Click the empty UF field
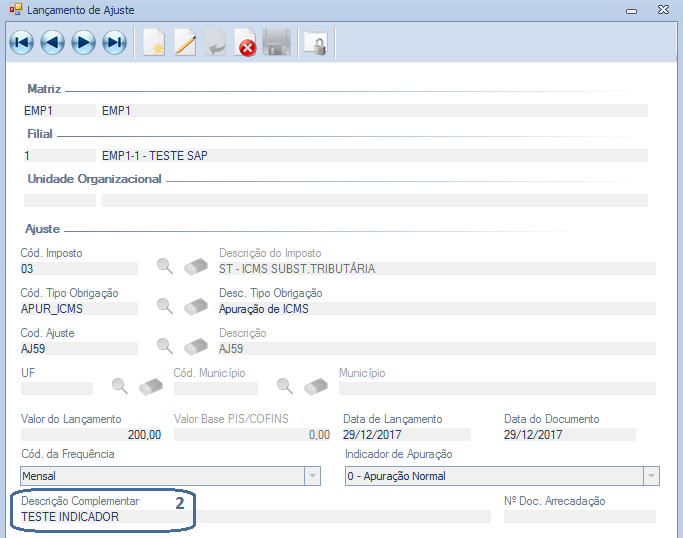 57,389
